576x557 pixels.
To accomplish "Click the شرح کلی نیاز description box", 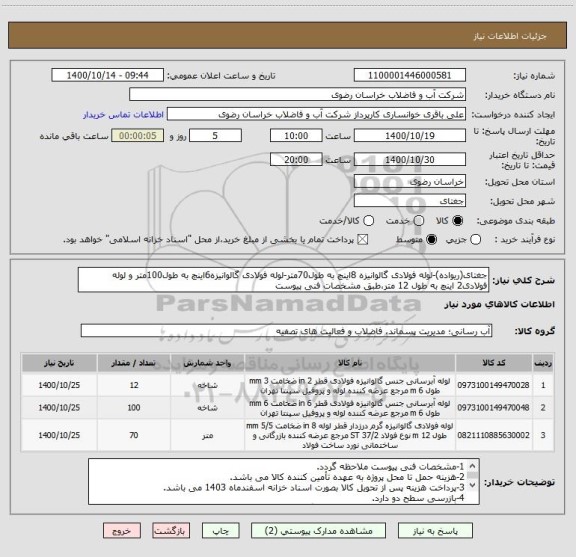I will click(x=283, y=280).
